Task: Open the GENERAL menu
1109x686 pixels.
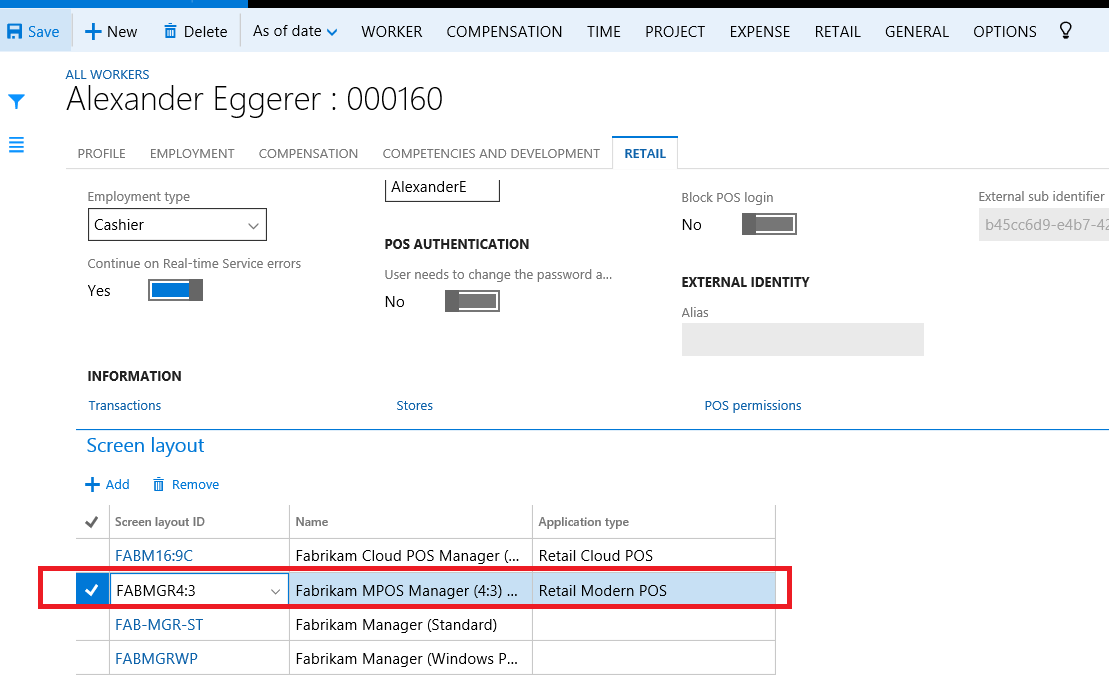Action: 917,32
